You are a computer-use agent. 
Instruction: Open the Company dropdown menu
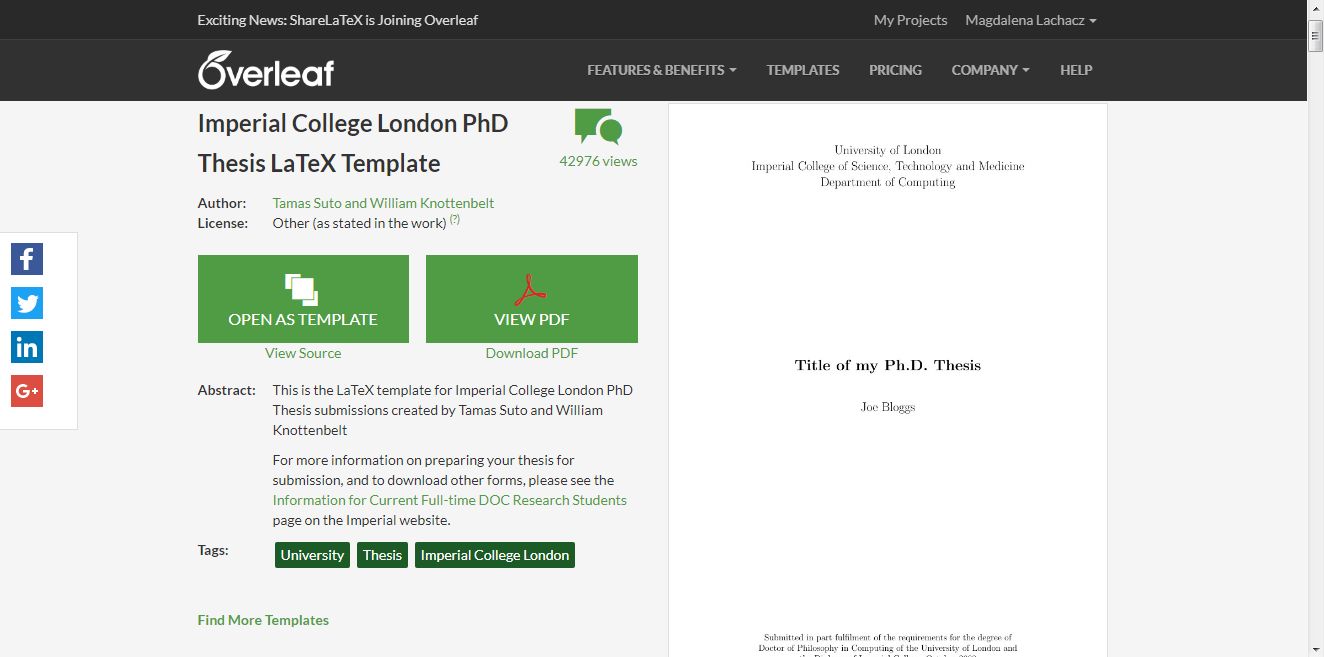click(x=990, y=70)
